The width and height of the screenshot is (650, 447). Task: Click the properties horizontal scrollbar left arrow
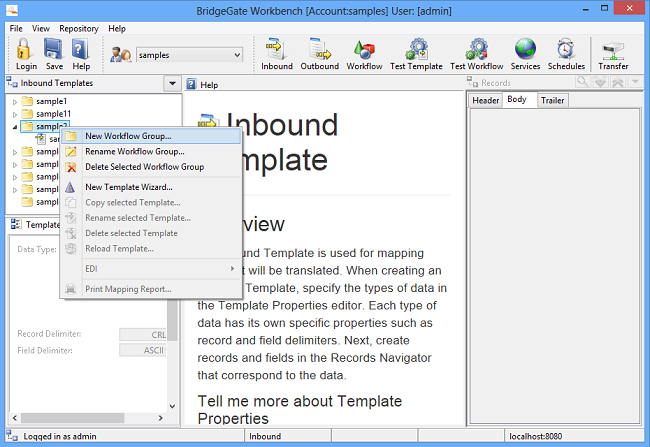click(15, 418)
